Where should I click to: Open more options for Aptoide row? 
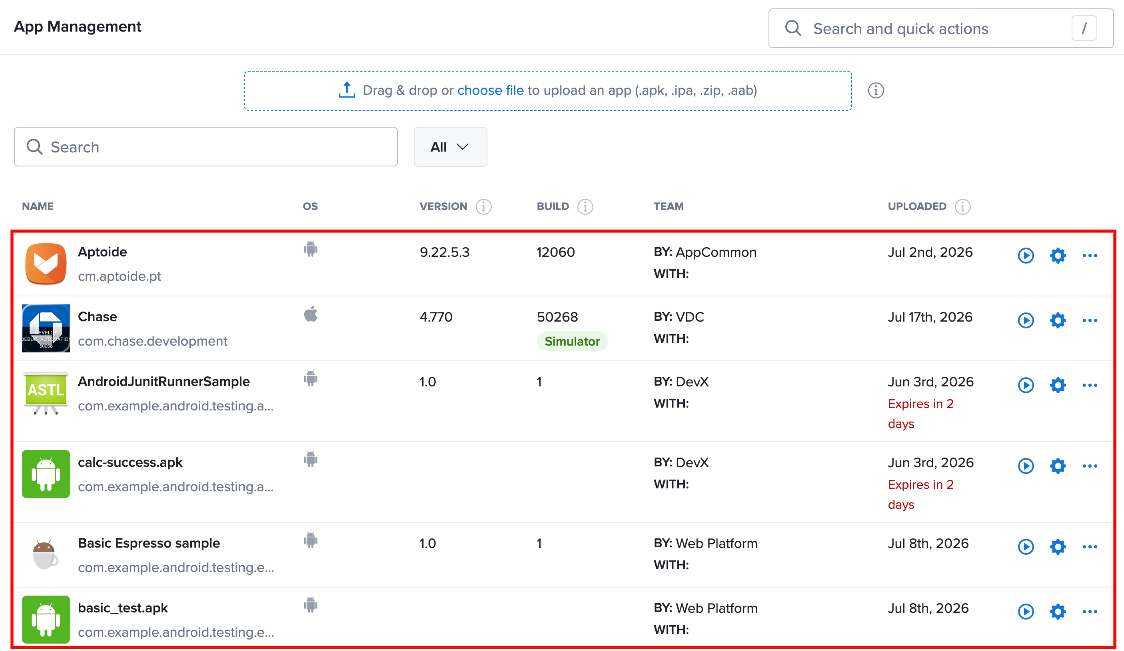click(1090, 256)
